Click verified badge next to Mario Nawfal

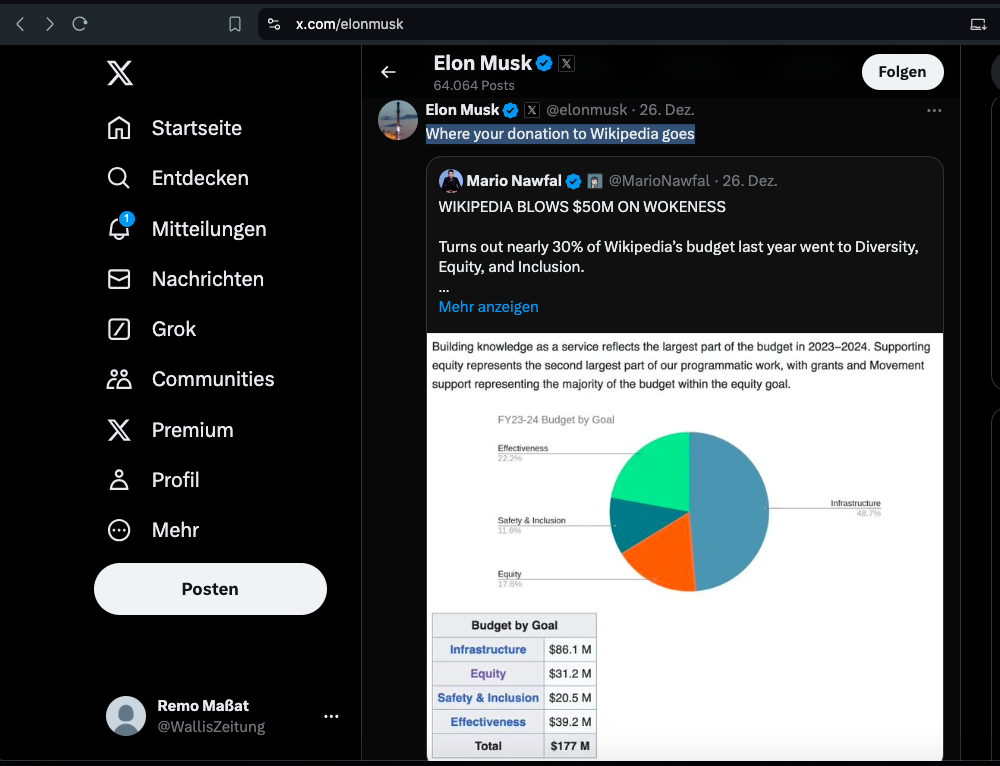click(x=573, y=181)
